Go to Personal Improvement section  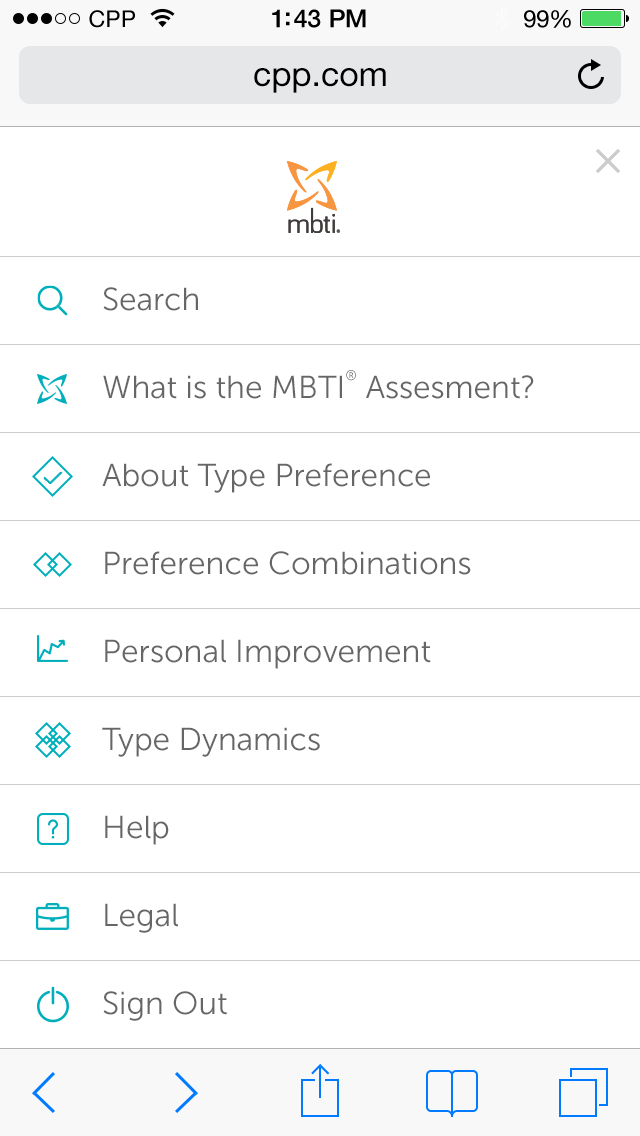pos(266,652)
